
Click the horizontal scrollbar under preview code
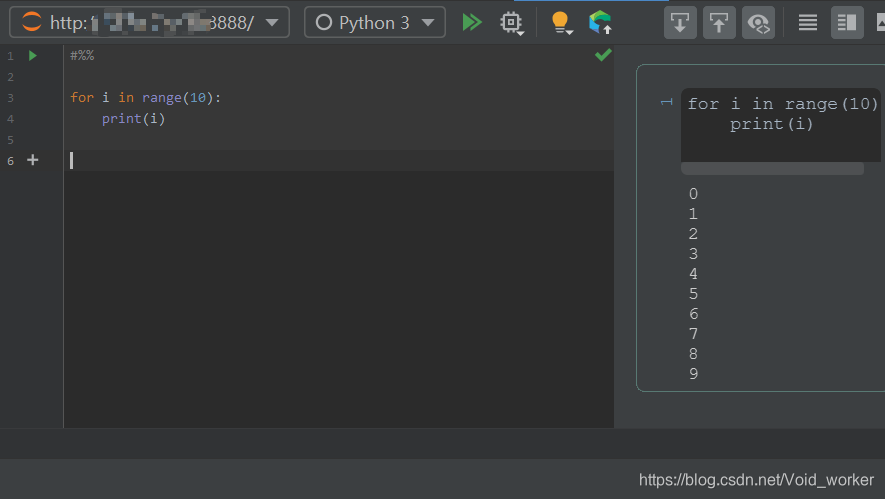pos(772,168)
